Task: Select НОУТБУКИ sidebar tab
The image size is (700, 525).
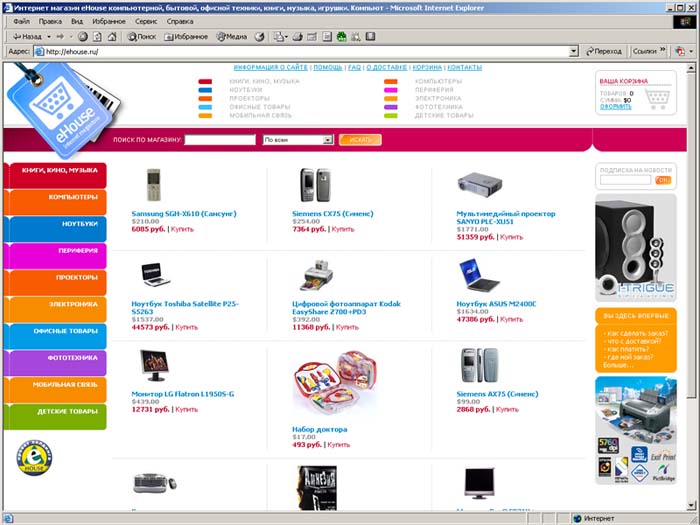Action: (55, 229)
